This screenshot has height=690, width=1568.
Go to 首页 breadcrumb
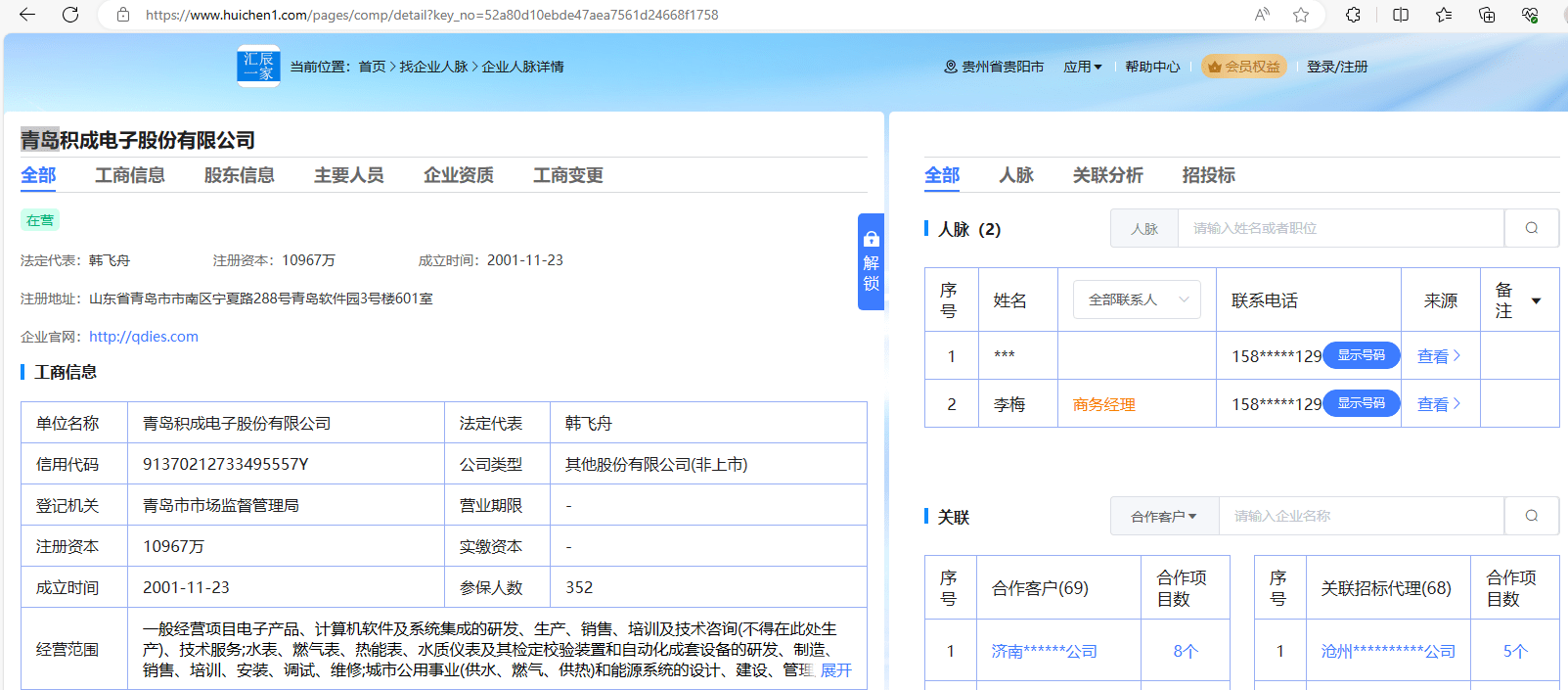372,67
